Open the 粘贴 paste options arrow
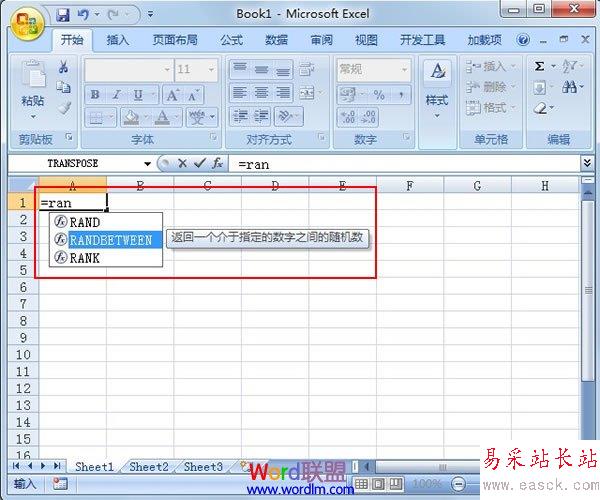This screenshot has height=500, width=600. 33,116
